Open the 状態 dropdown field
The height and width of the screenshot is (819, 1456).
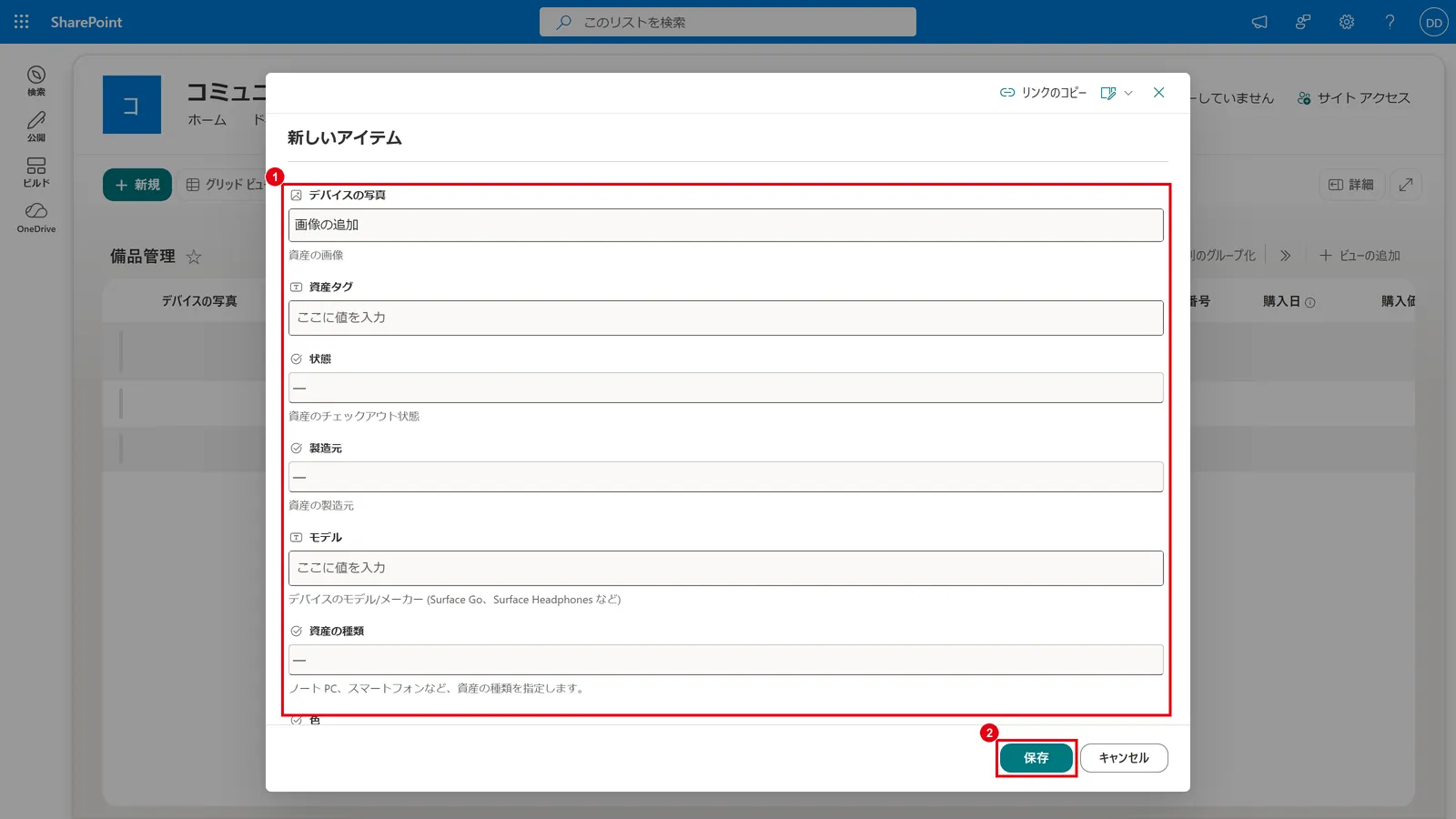726,388
